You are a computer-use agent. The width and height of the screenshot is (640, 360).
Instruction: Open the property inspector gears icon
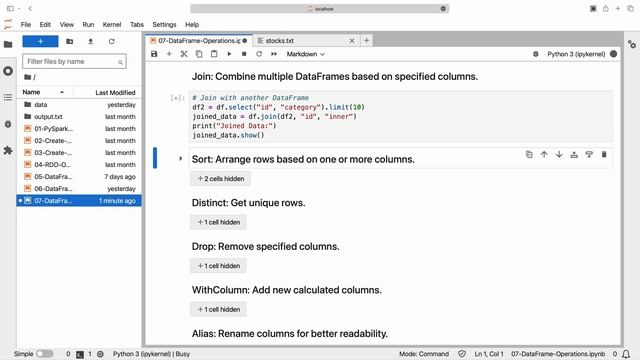point(632,44)
